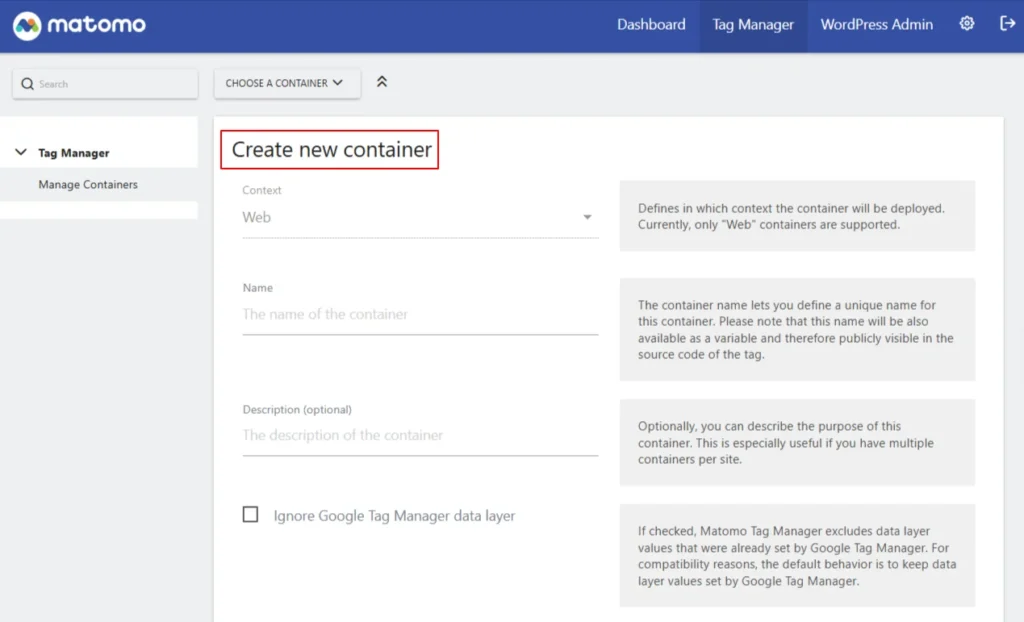Open settings via the gear icon
The image size is (1024, 622).
[967, 24]
